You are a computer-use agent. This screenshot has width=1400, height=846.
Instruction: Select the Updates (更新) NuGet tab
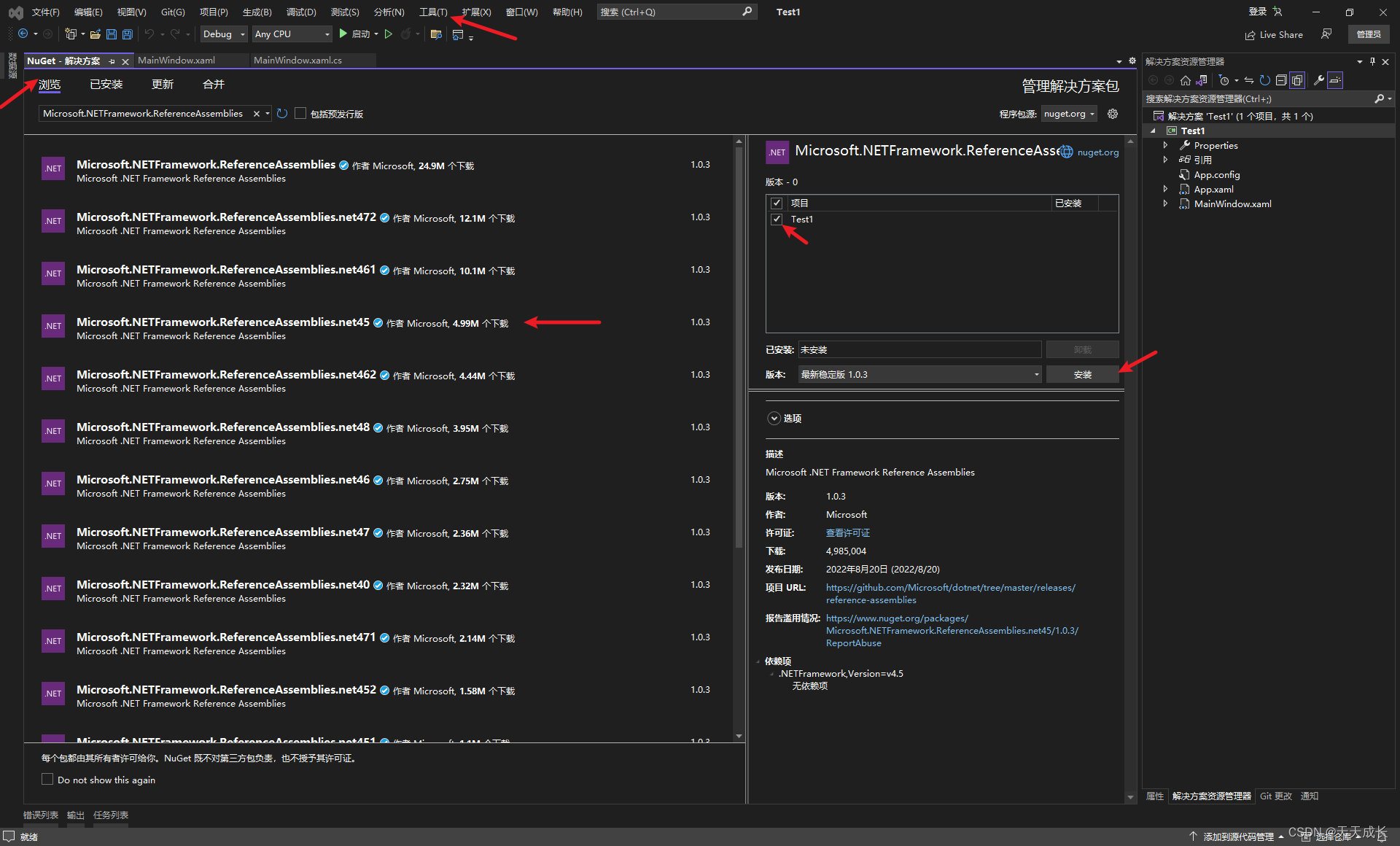[163, 85]
